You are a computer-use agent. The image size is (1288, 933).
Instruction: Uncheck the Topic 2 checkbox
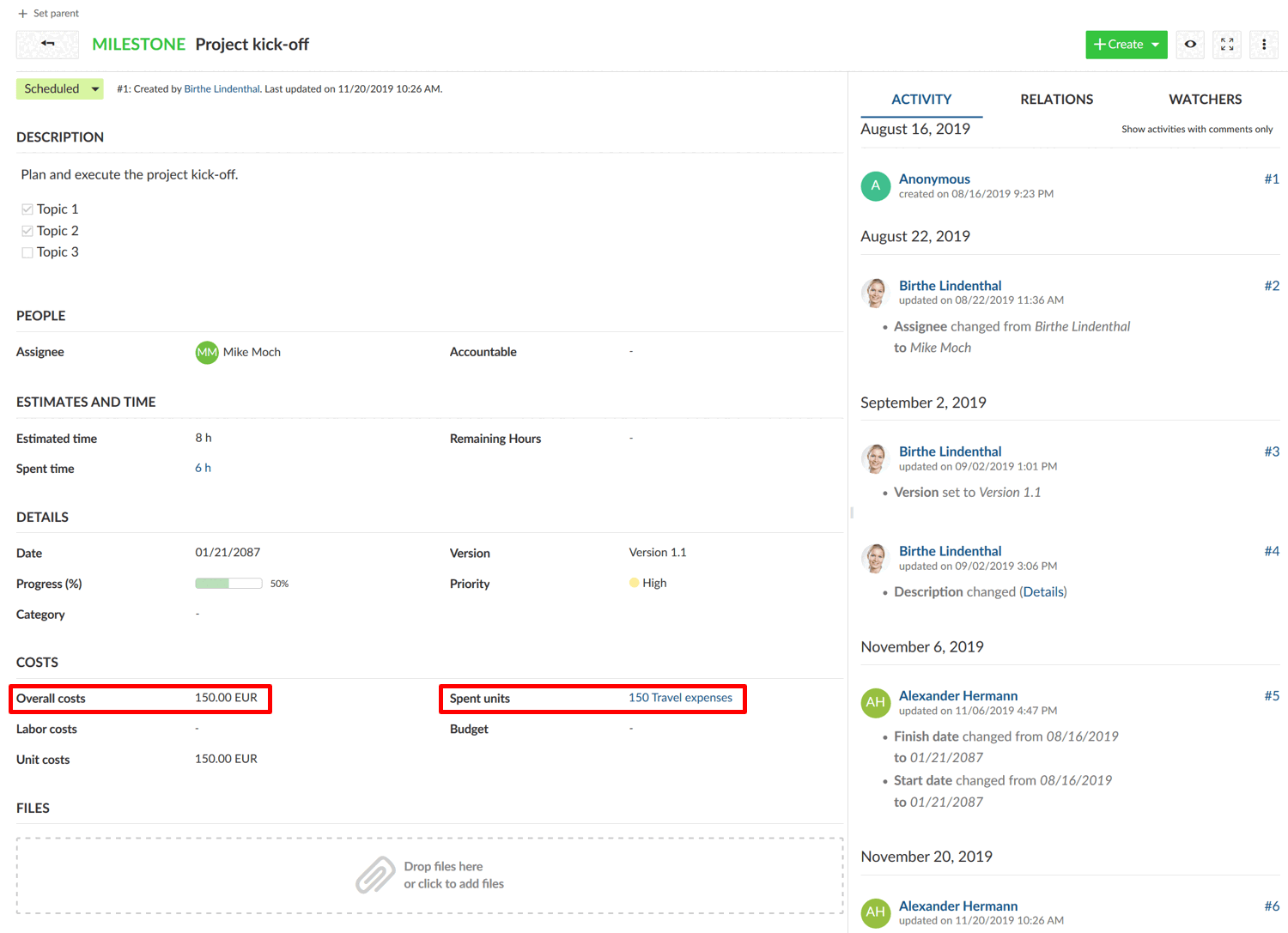point(27,230)
